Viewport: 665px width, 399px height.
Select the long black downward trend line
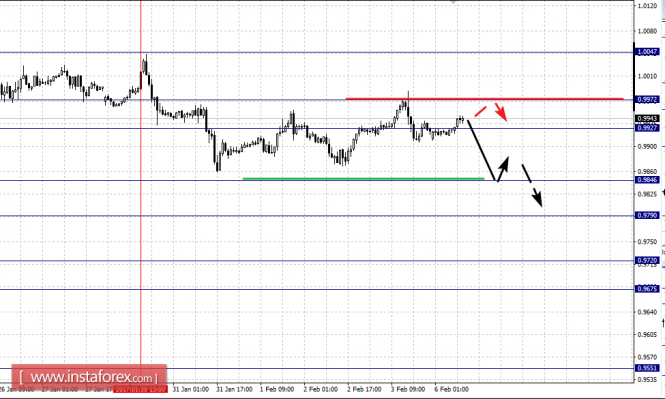point(481,151)
